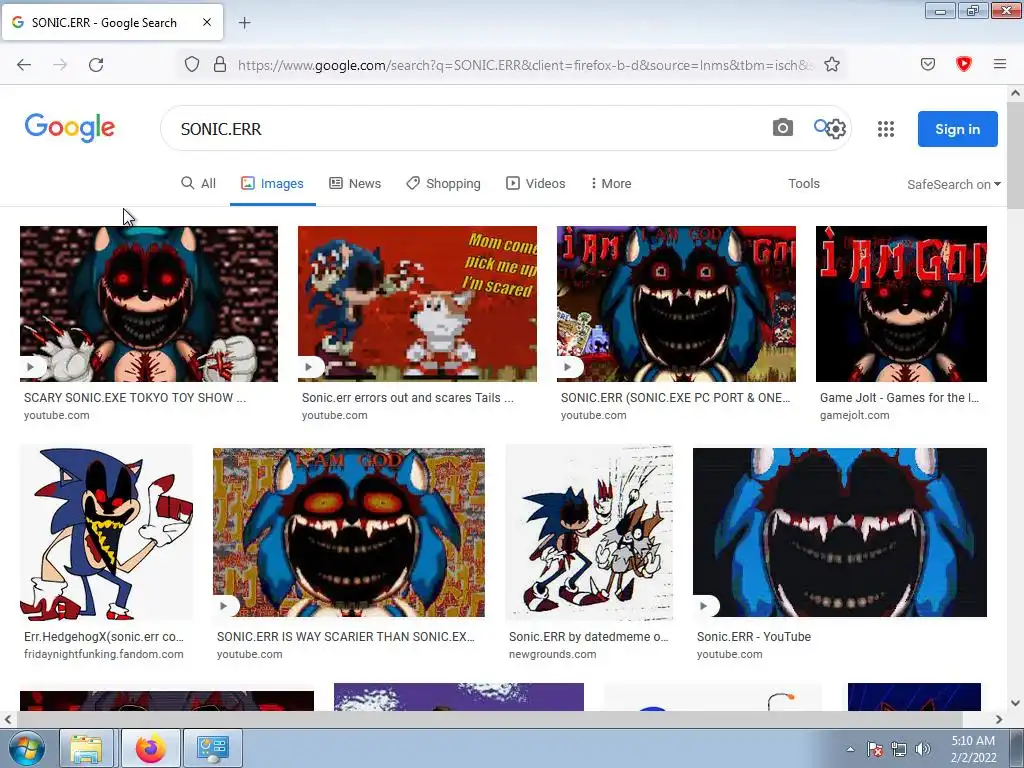Open the SCARY SONIC.EXE TOKYO TOY SHOW thumbnail
This screenshot has height=768, width=1024.
tap(149, 304)
